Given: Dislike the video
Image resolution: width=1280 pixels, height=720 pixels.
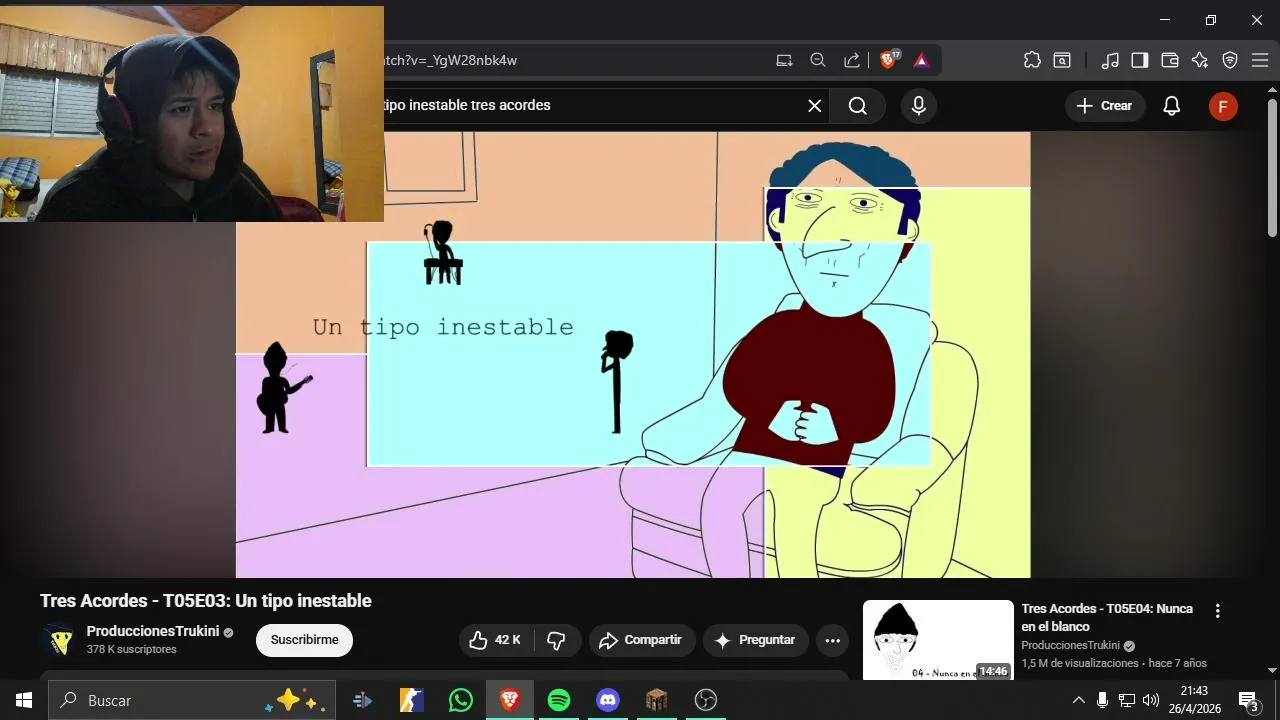Looking at the screenshot, I should [557, 640].
